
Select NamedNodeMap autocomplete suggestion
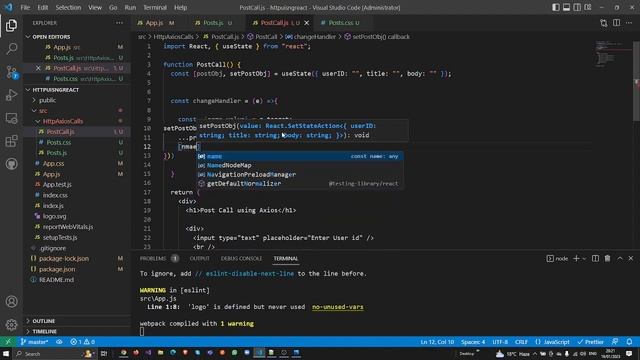[300, 165]
